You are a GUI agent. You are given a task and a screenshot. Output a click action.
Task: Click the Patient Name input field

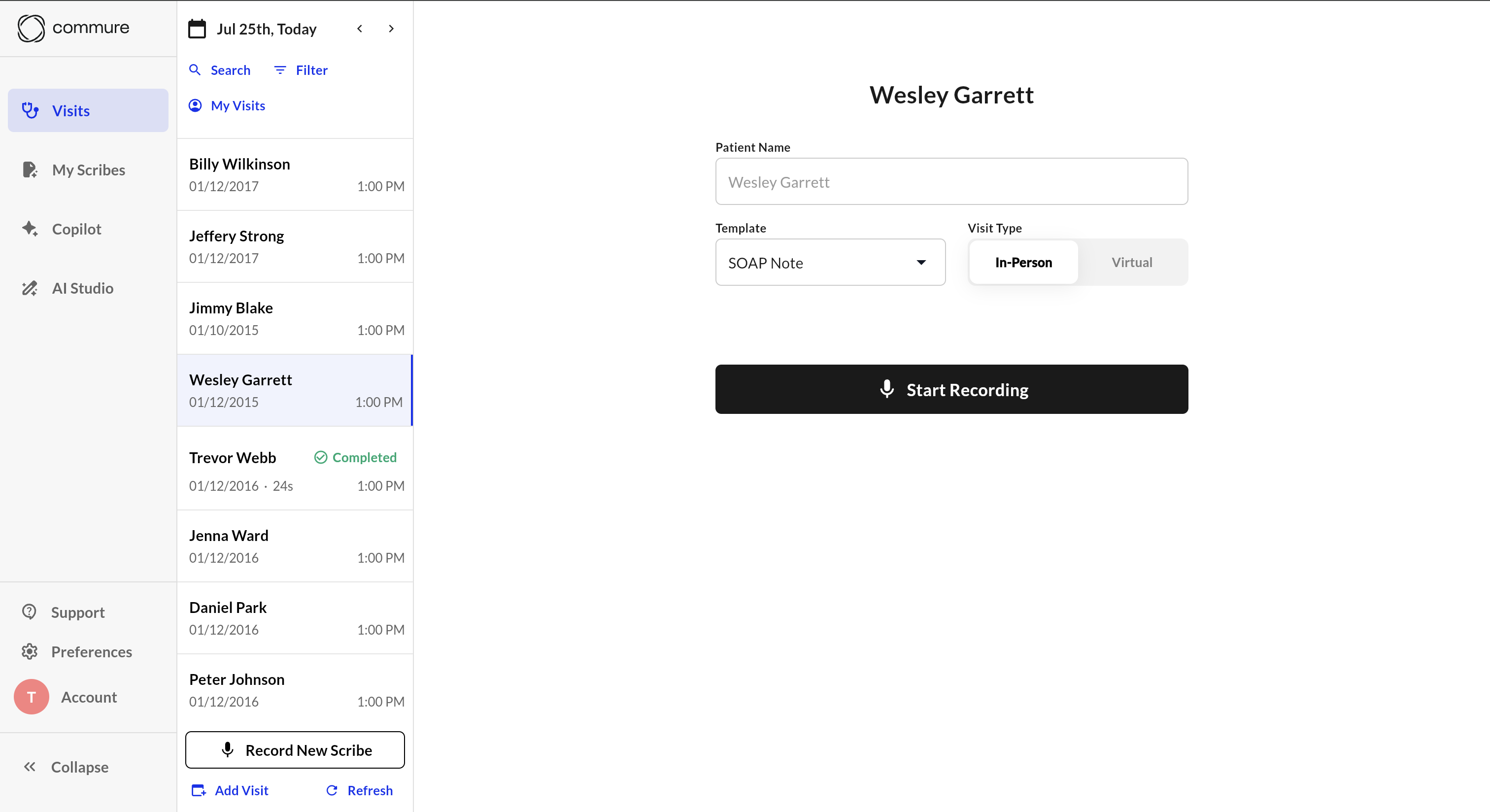click(x=951, y=182)
